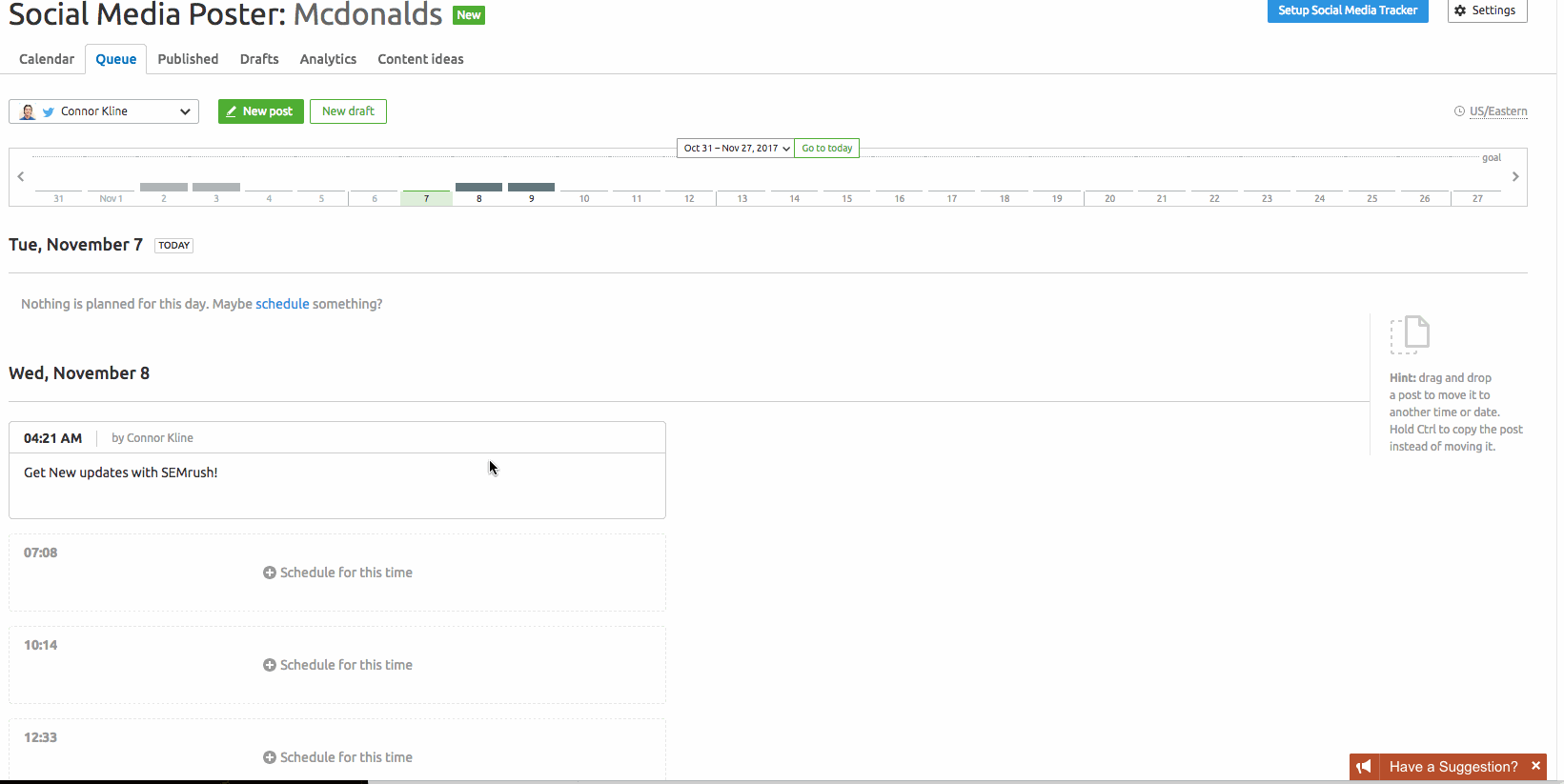The image size is (1564, 784).
Task: Open the Content ideas tab
Action: tap(420, 59)
